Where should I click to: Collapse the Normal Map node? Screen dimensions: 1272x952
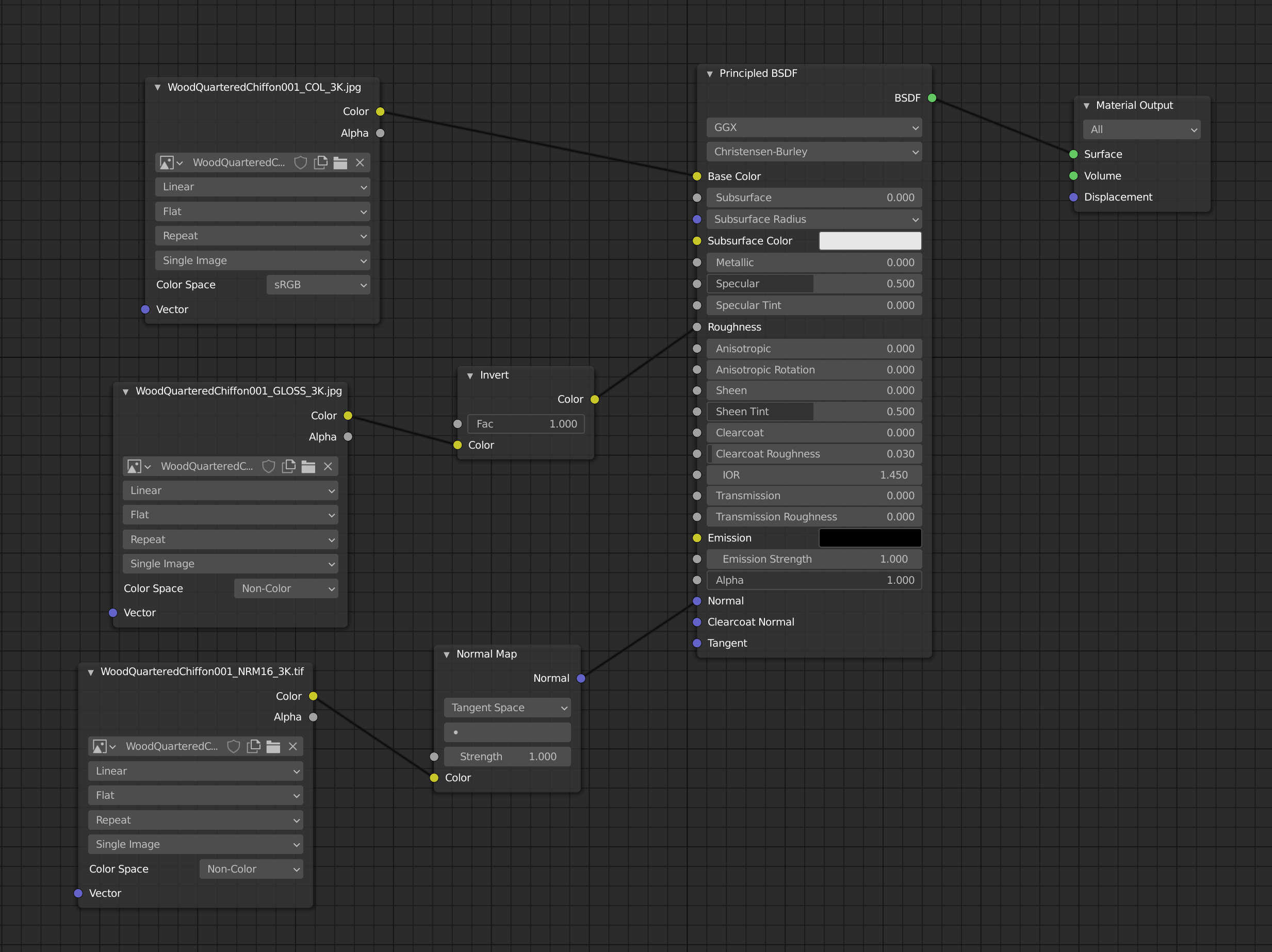[x=446, y=654]
